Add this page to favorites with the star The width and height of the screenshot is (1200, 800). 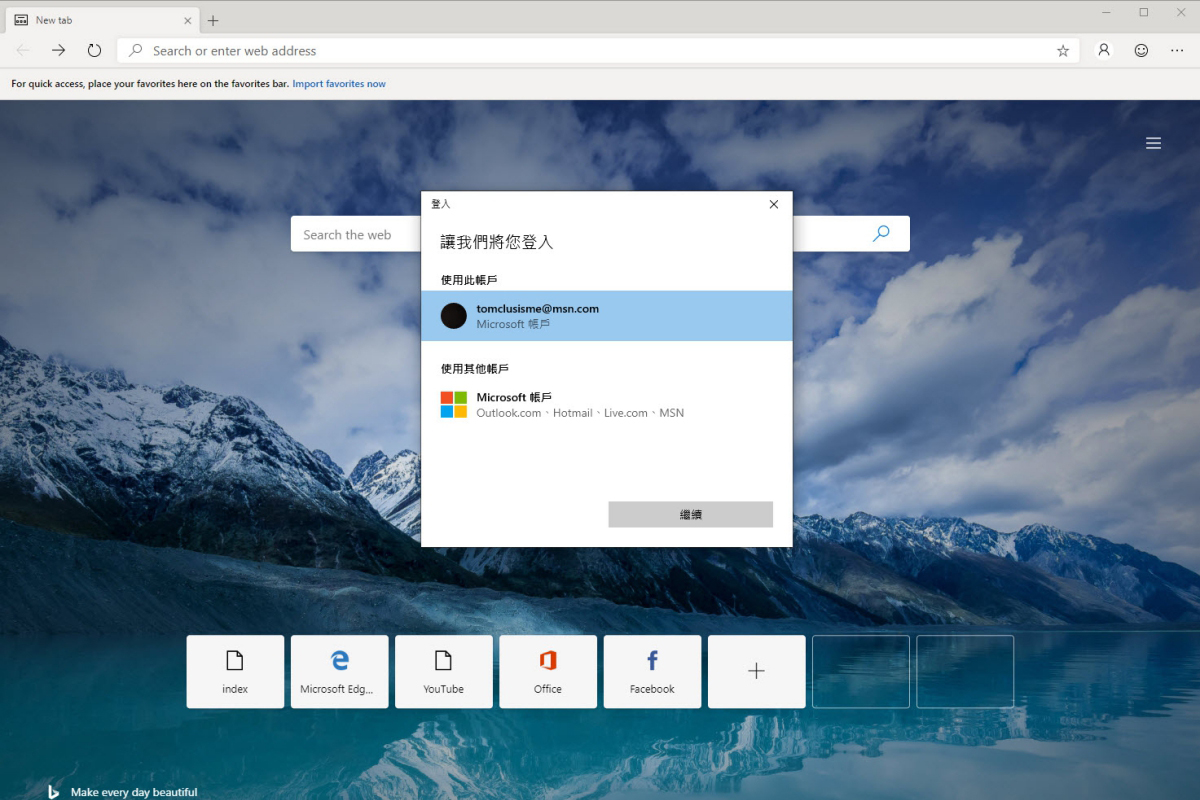coord(1063,50)
